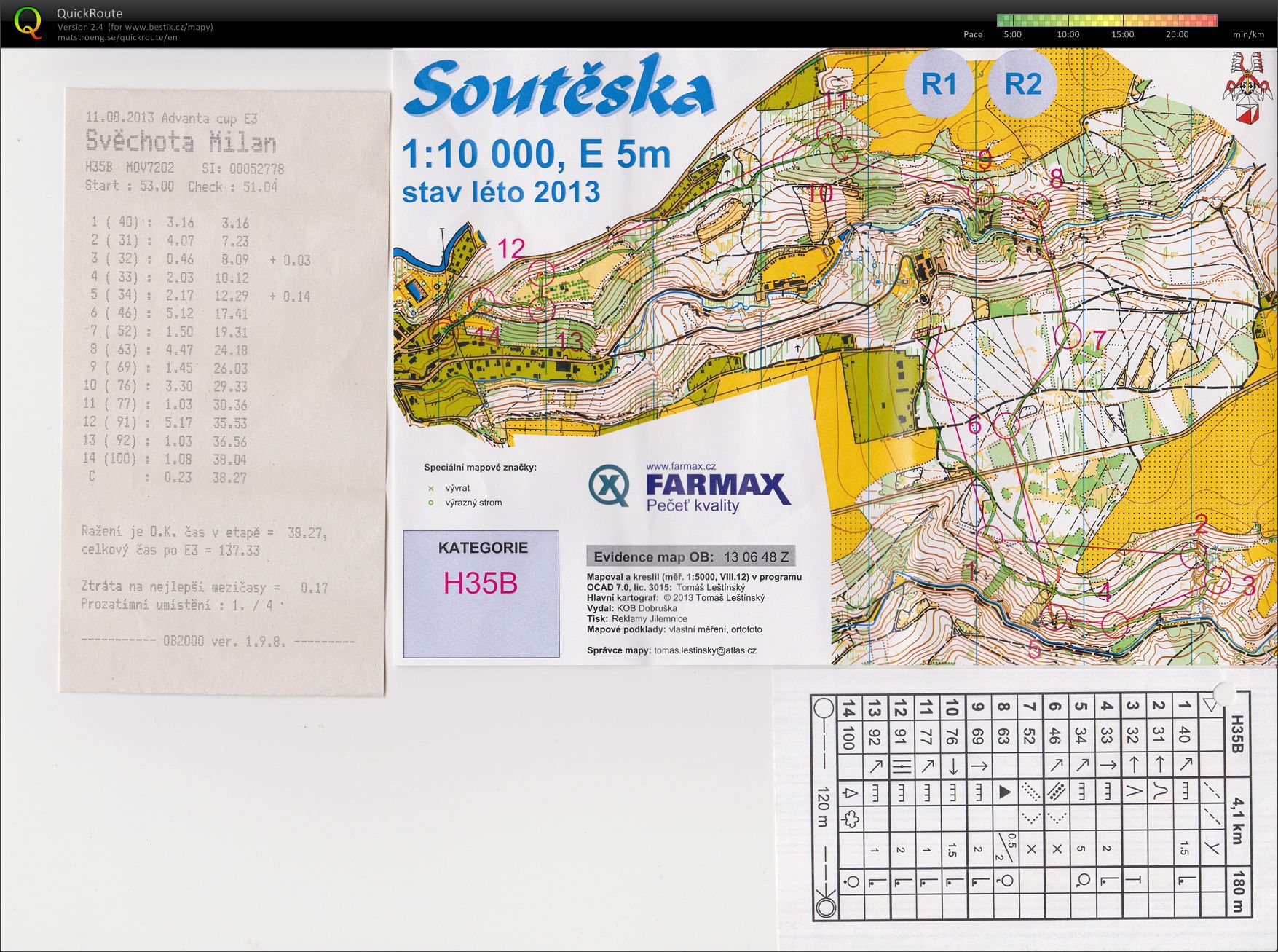Click the výrazný strom legend circle
This screenshot has width=1278, height=952.
(430, 503)
